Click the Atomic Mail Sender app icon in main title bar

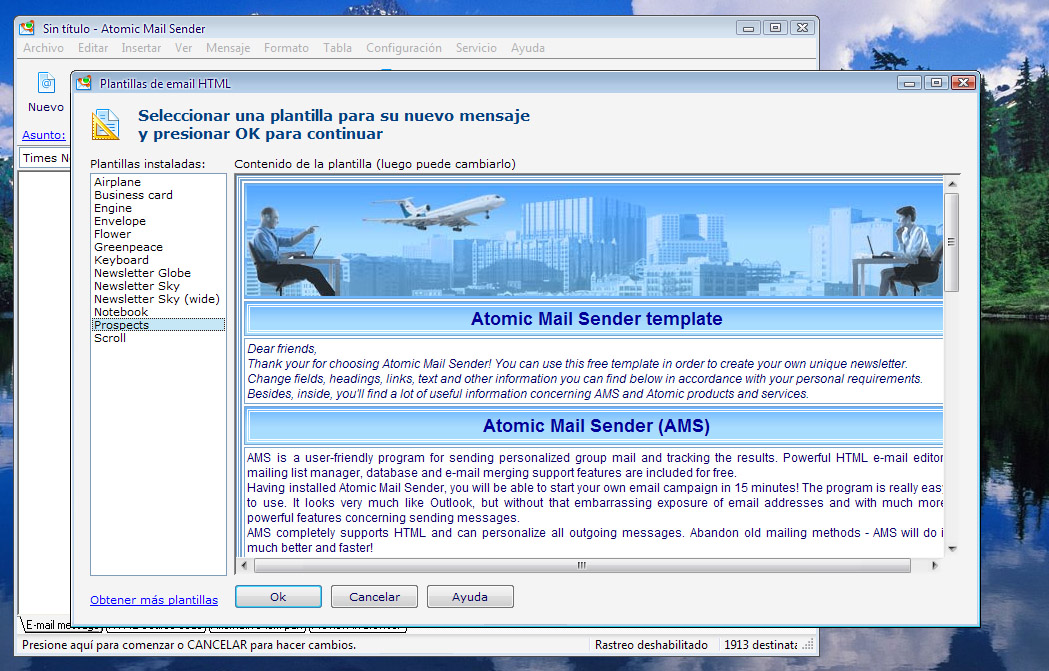tap(27, 28)
